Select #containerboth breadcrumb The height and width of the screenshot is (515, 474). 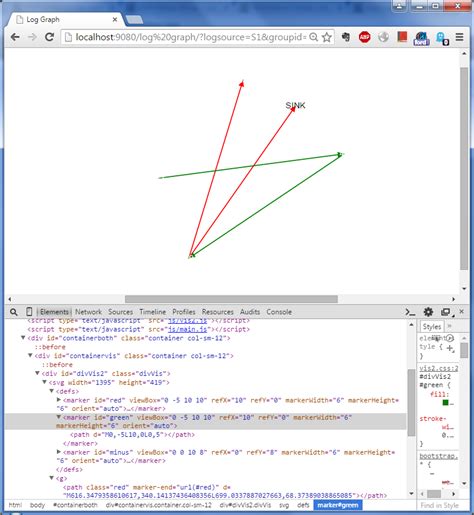[x=75, y=505]
